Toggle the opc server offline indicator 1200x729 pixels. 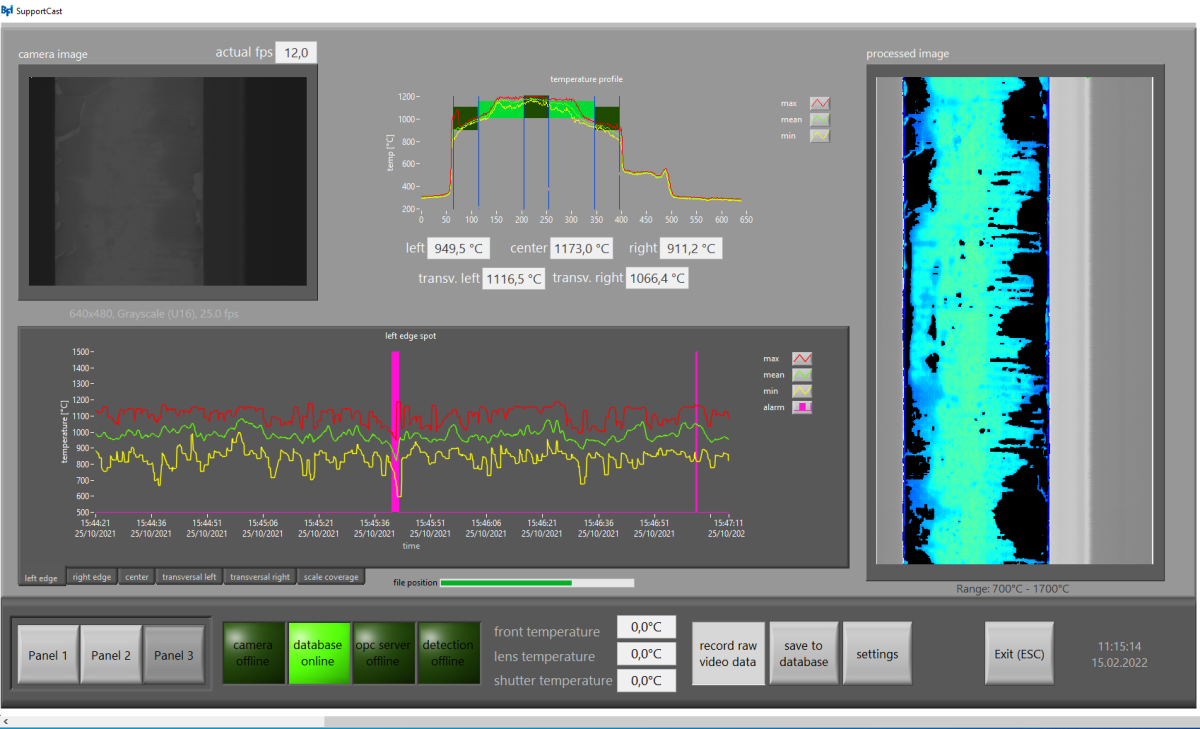point(384,653)
